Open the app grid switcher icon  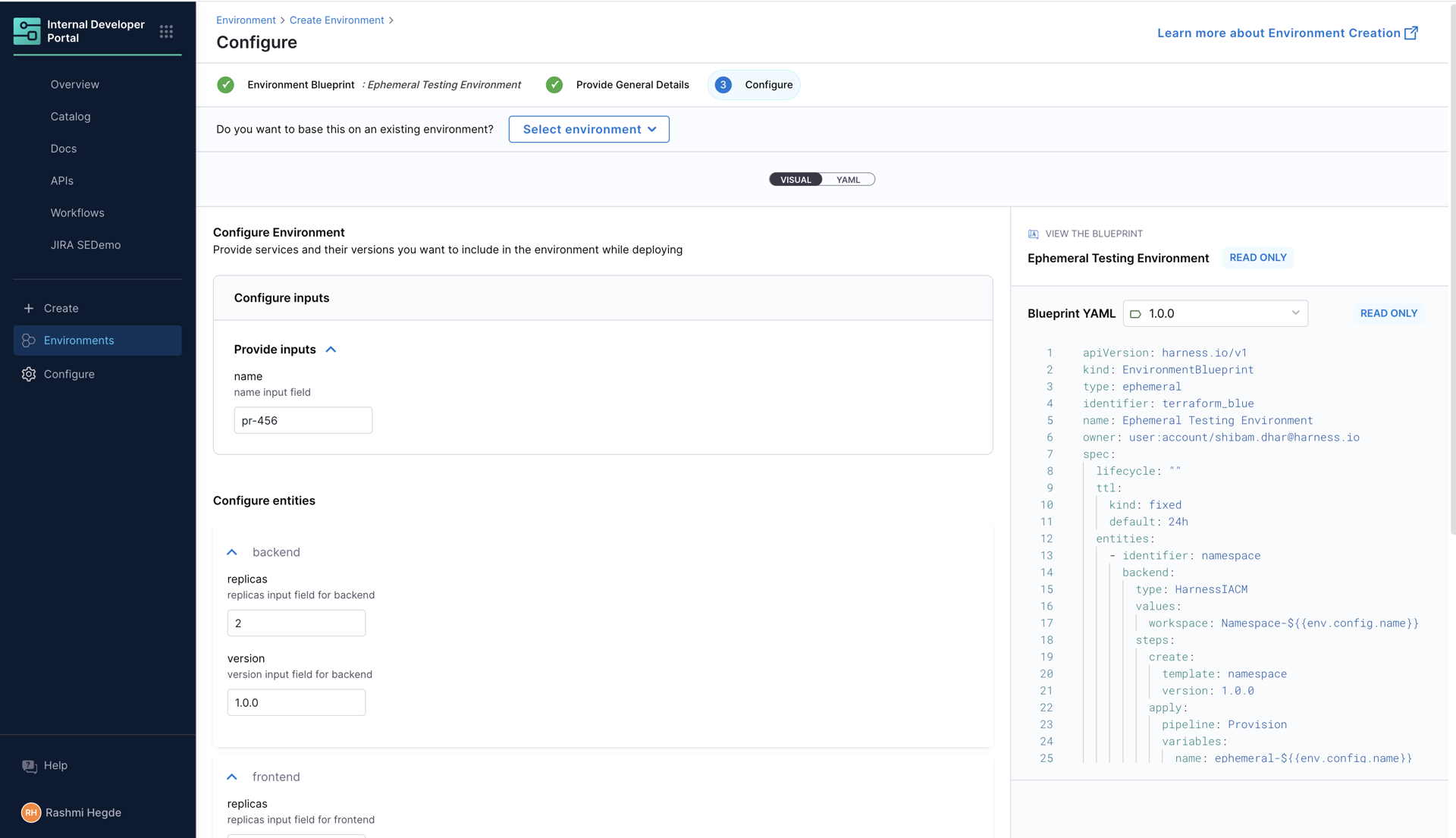point(166,31)
